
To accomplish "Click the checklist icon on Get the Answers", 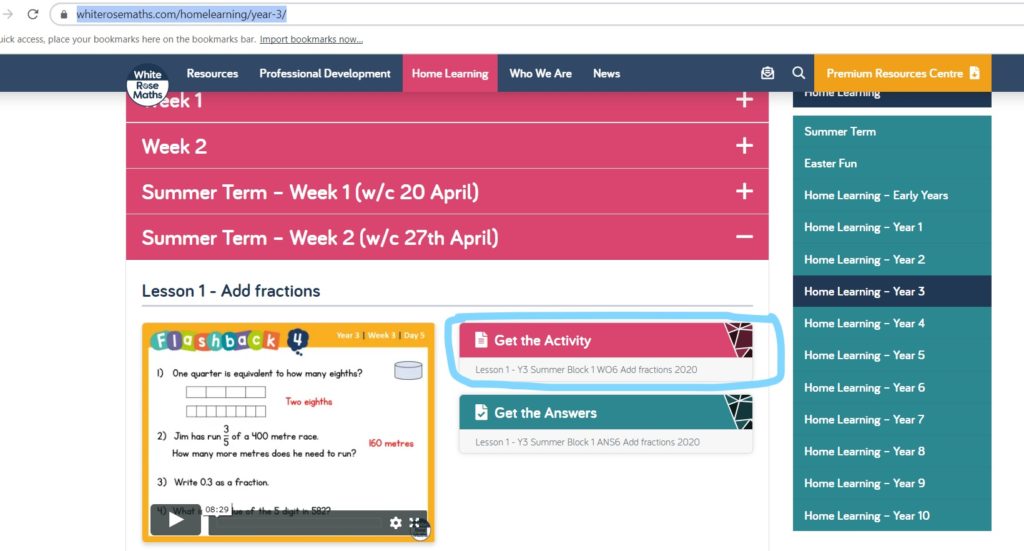I will coord(480,412).
